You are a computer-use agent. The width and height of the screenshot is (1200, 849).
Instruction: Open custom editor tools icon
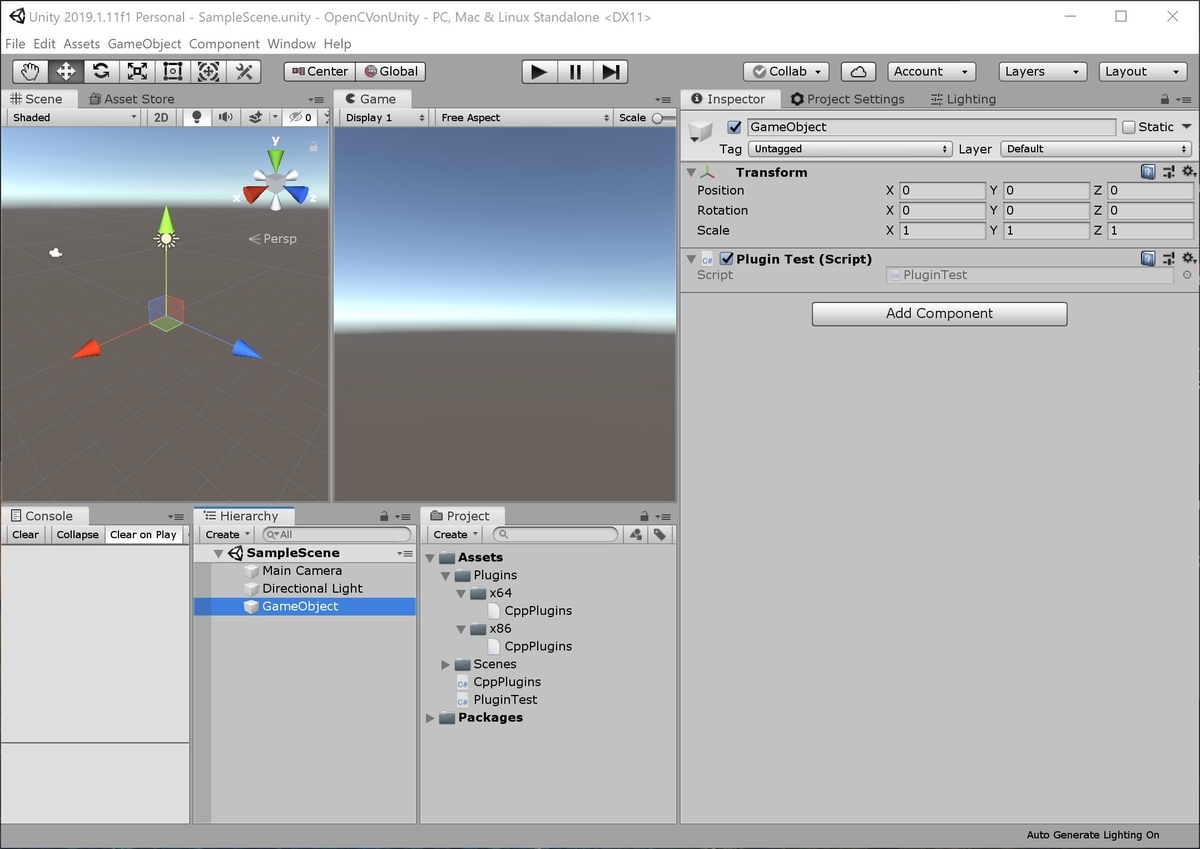[244, 71]
